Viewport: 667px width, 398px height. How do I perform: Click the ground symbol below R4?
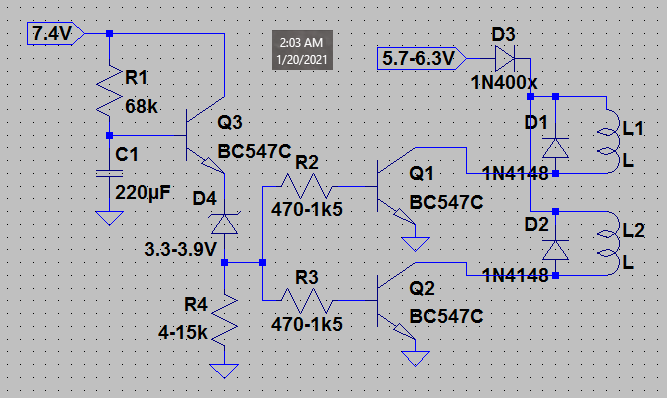[224, 371]
